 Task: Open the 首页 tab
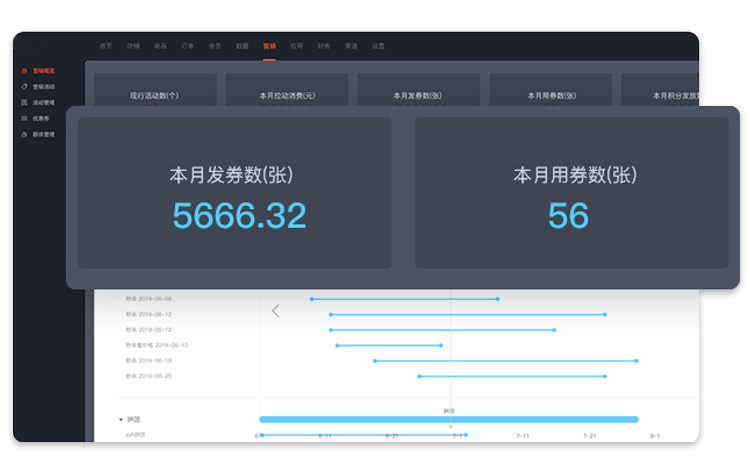[x=106, y=46]
